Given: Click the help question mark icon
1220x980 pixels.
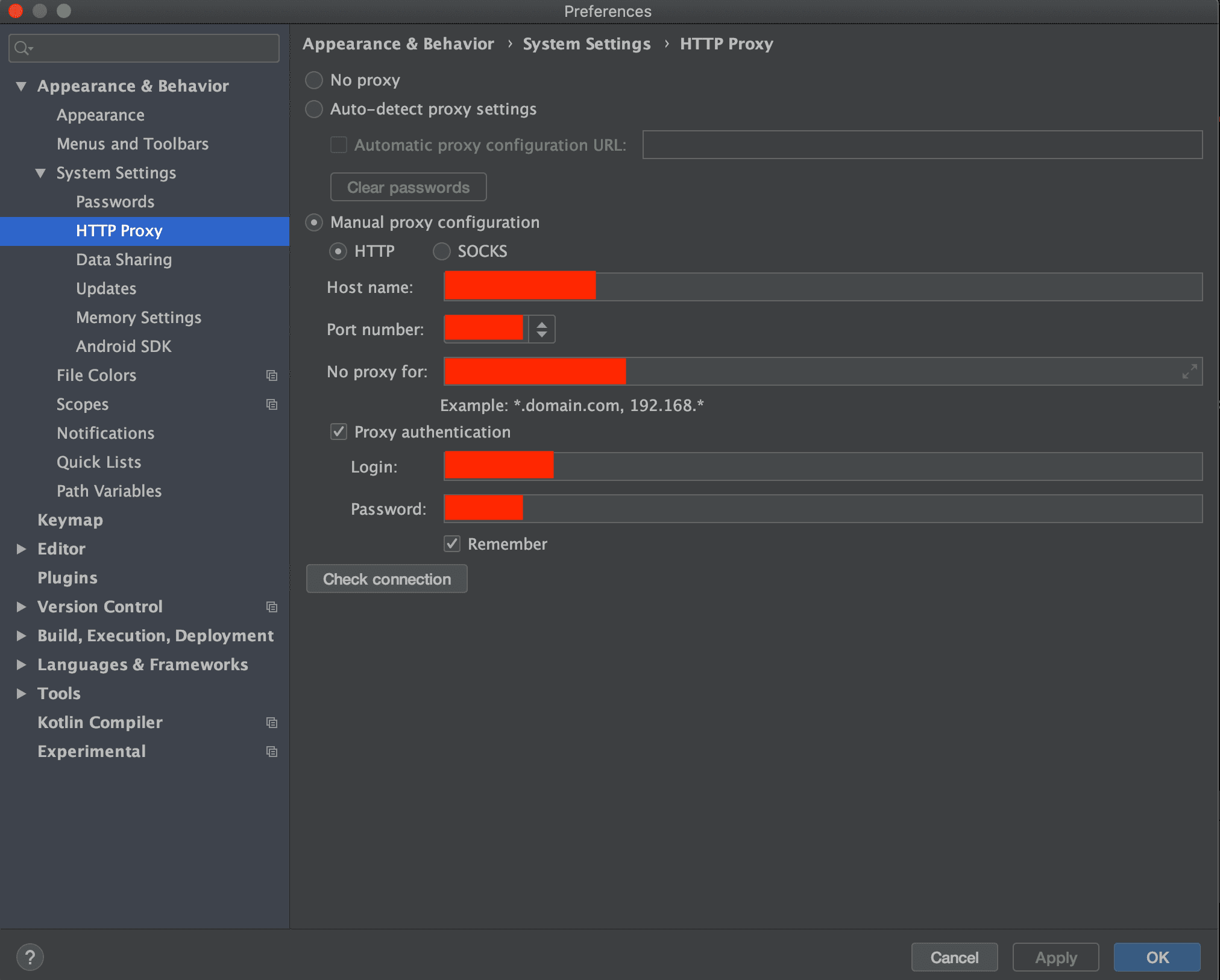Looking at the screenshot, I should click(30, 956).
